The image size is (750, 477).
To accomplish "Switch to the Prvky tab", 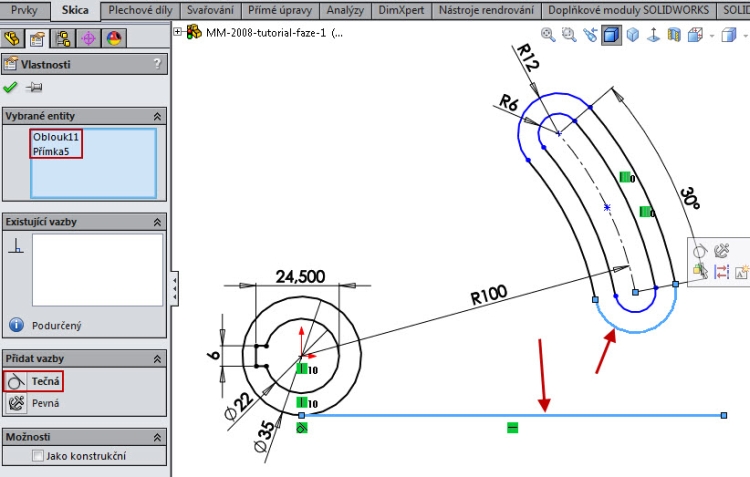I will coord(24,10).
